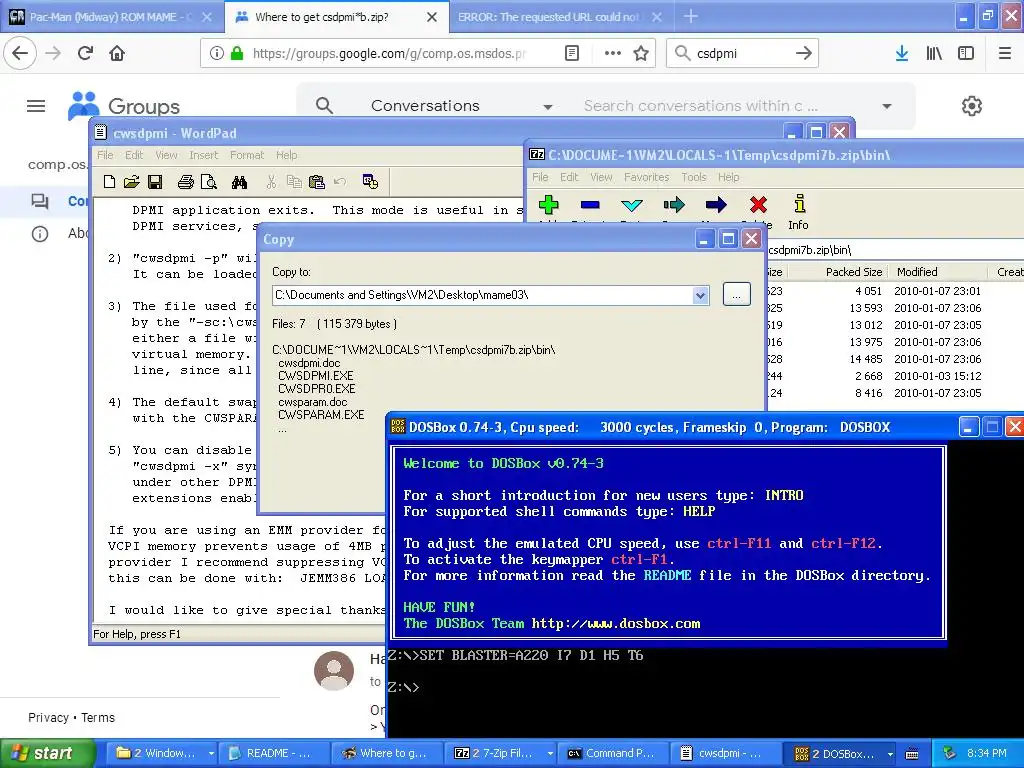Bookmark this page with star icon
Screen dimensions: 1024x768
click(x=641, y=53)
